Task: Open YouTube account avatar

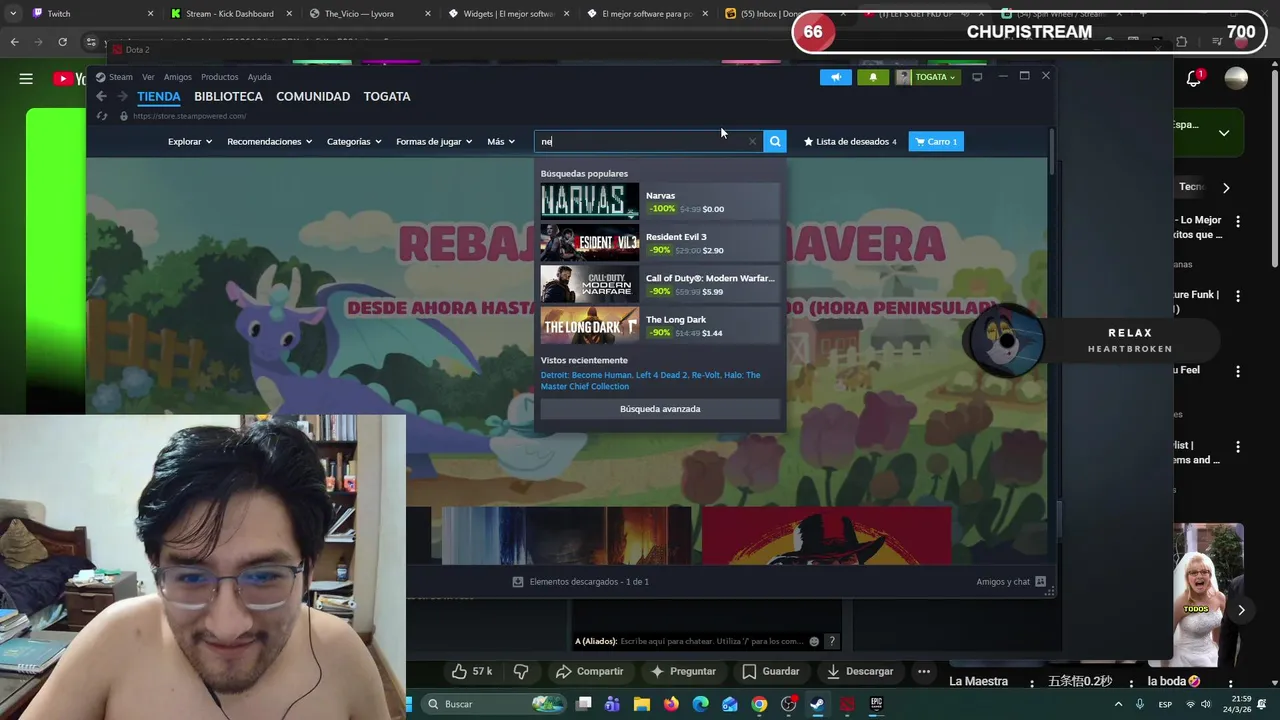Action: [1236, 79]
